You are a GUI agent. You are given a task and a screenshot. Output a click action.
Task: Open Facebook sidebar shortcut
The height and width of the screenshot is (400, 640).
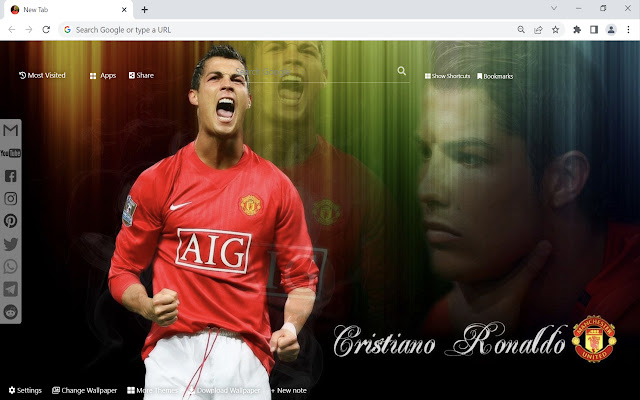click(11, 176)
